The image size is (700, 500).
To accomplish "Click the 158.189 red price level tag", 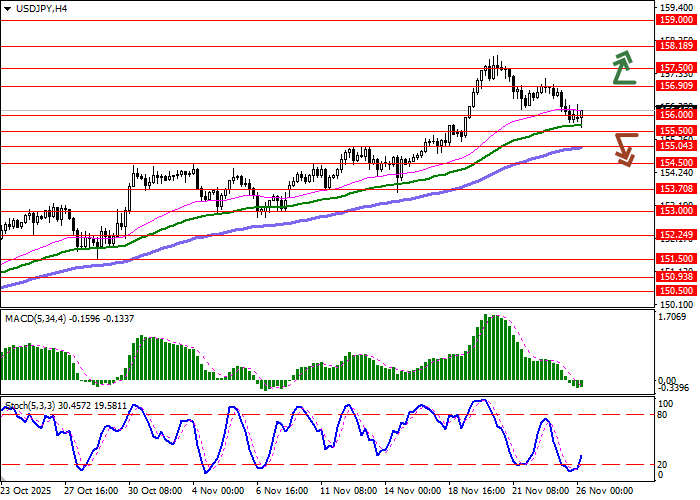I will [676, 45].
